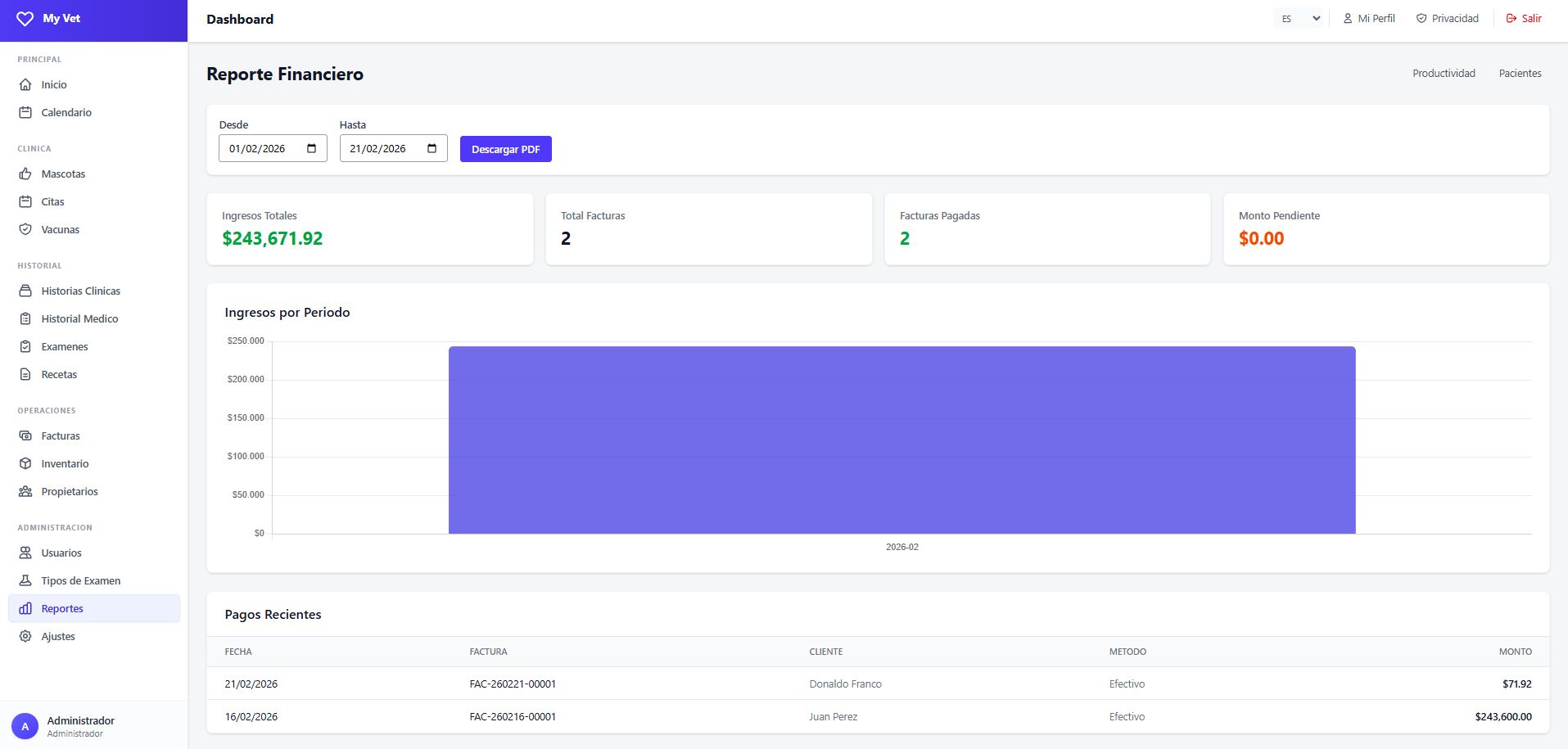Click the FACTURA column header

tap(489, 652)
